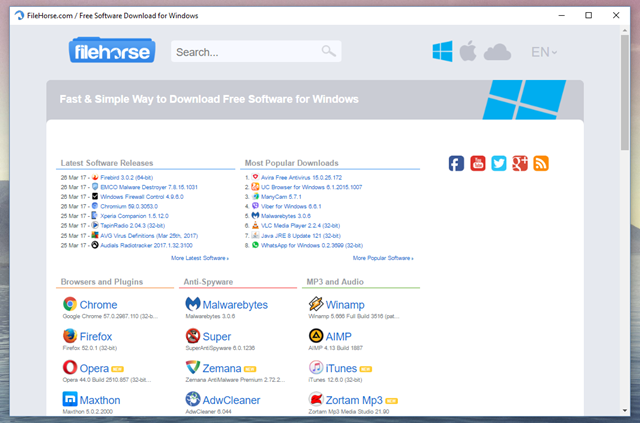Open Malwarebytes 3.0.6 popular link
This screenshot has height=423, width=640.
click(286, 216)
